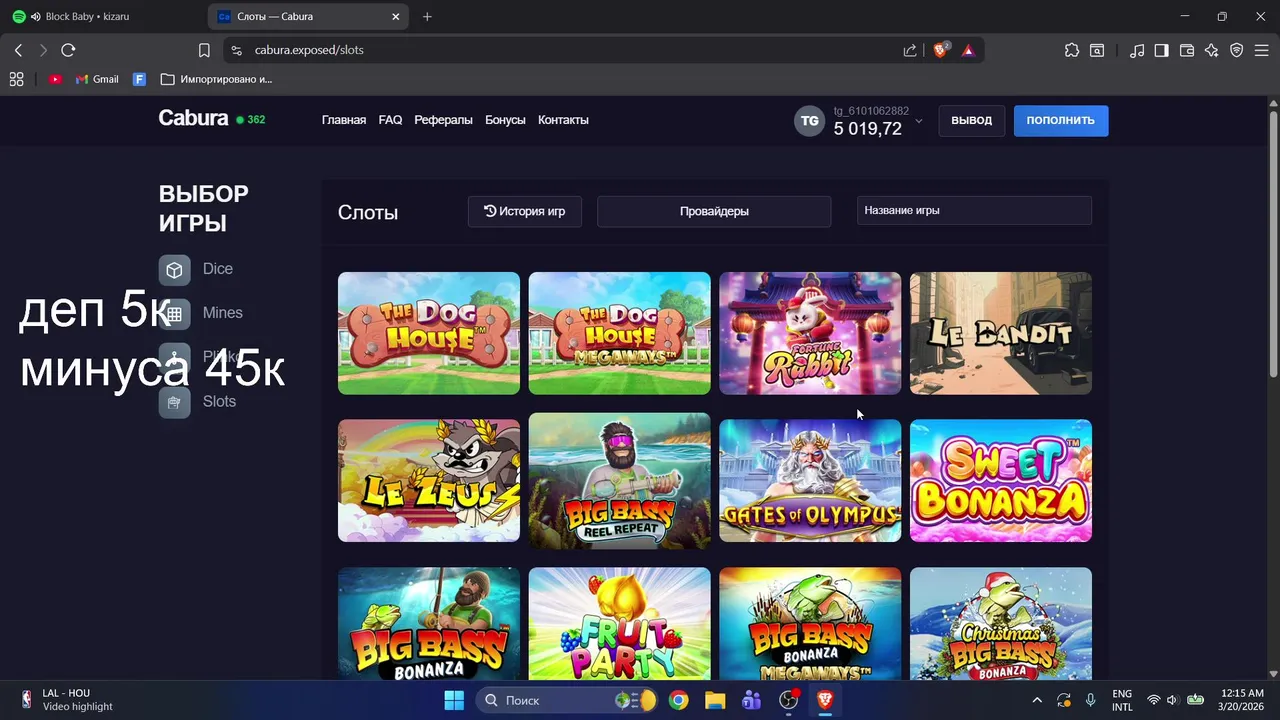
Task: Open Le Zeus slot
Action: click(429, 481)
